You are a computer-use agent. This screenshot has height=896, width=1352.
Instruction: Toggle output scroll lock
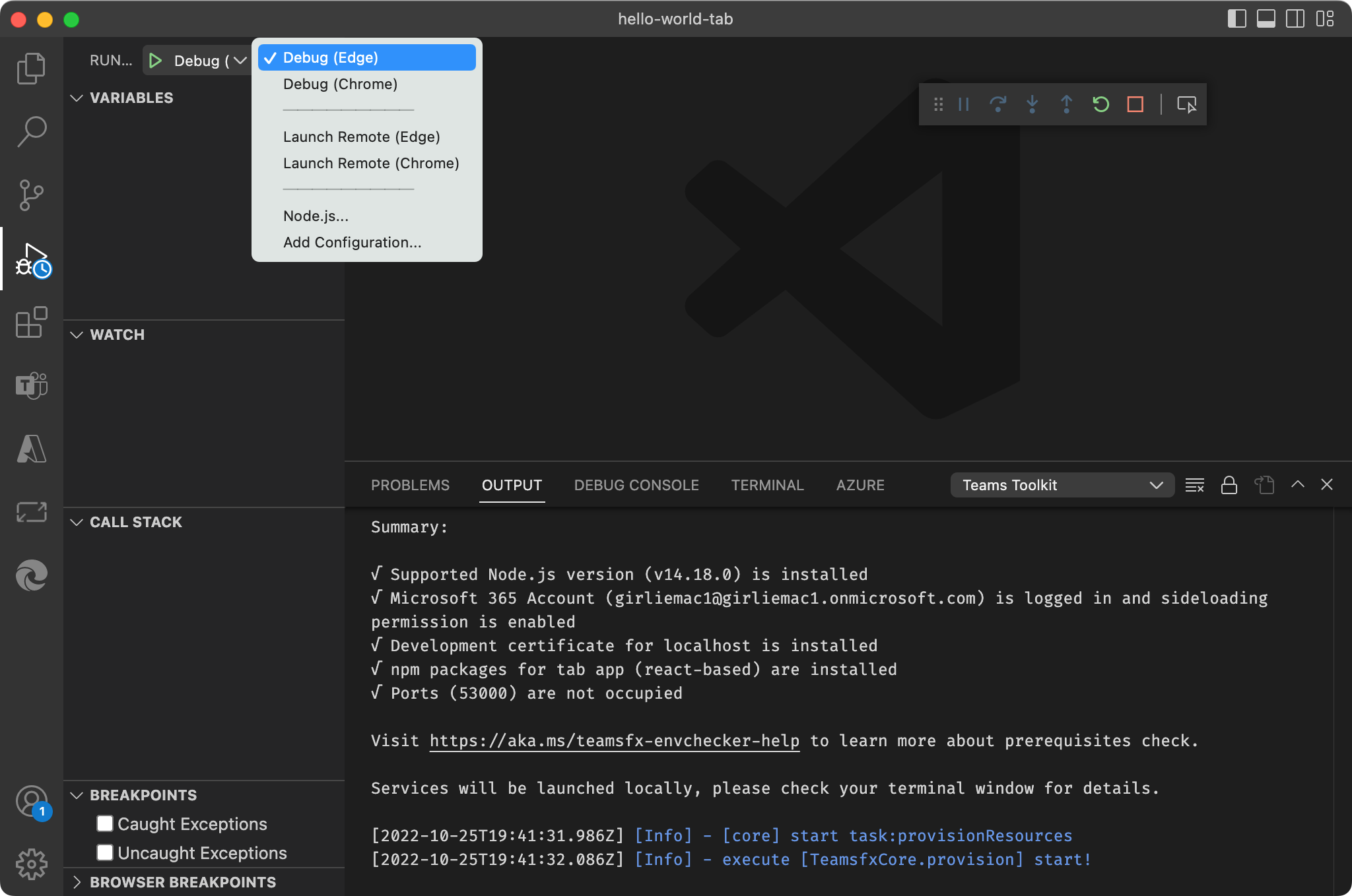(x=1229, y=486)
